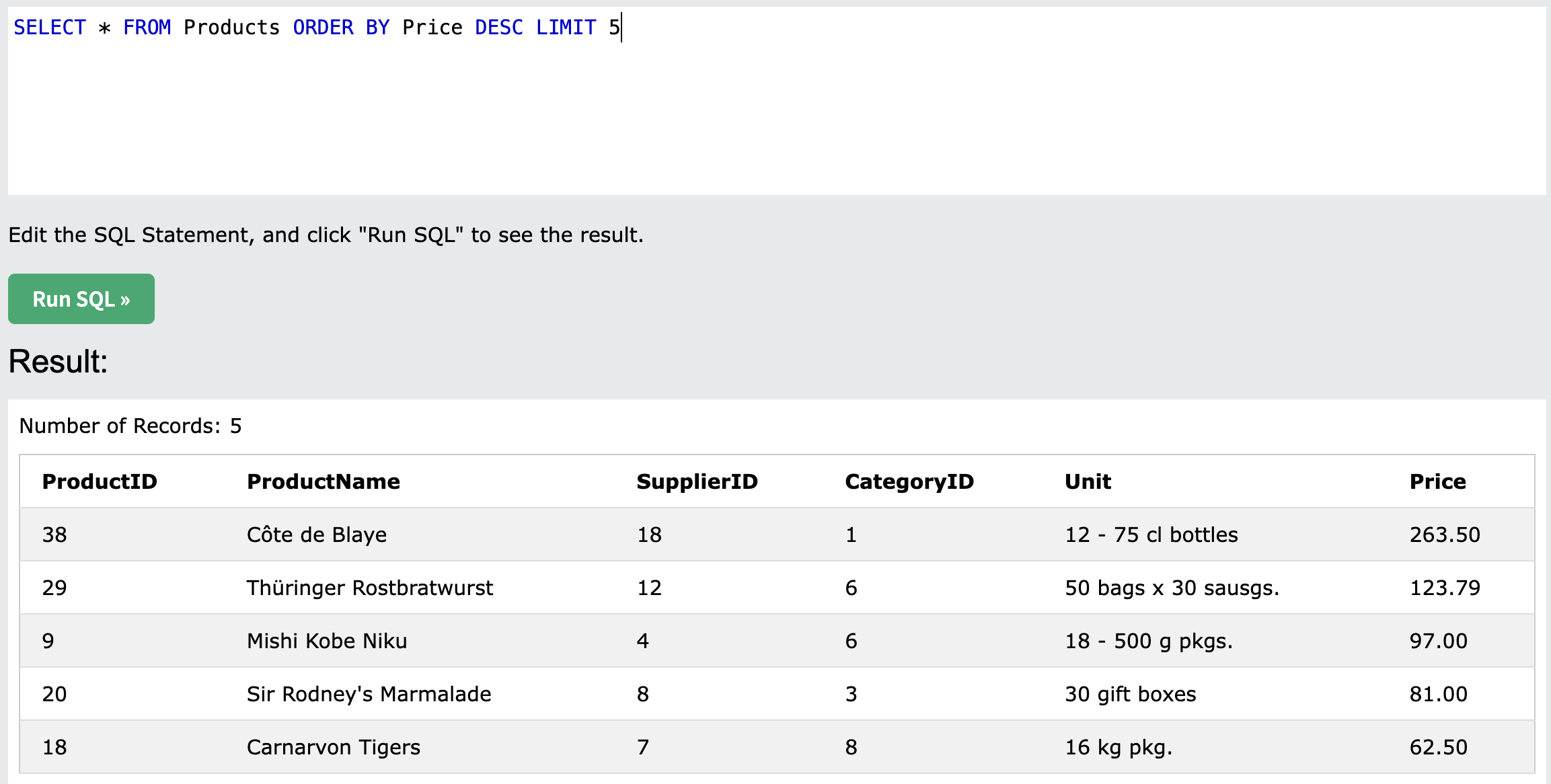Screen dimensions: 1551x784
Task: Click inside the SQL statement editor
Action: click(x=777, y=101)
